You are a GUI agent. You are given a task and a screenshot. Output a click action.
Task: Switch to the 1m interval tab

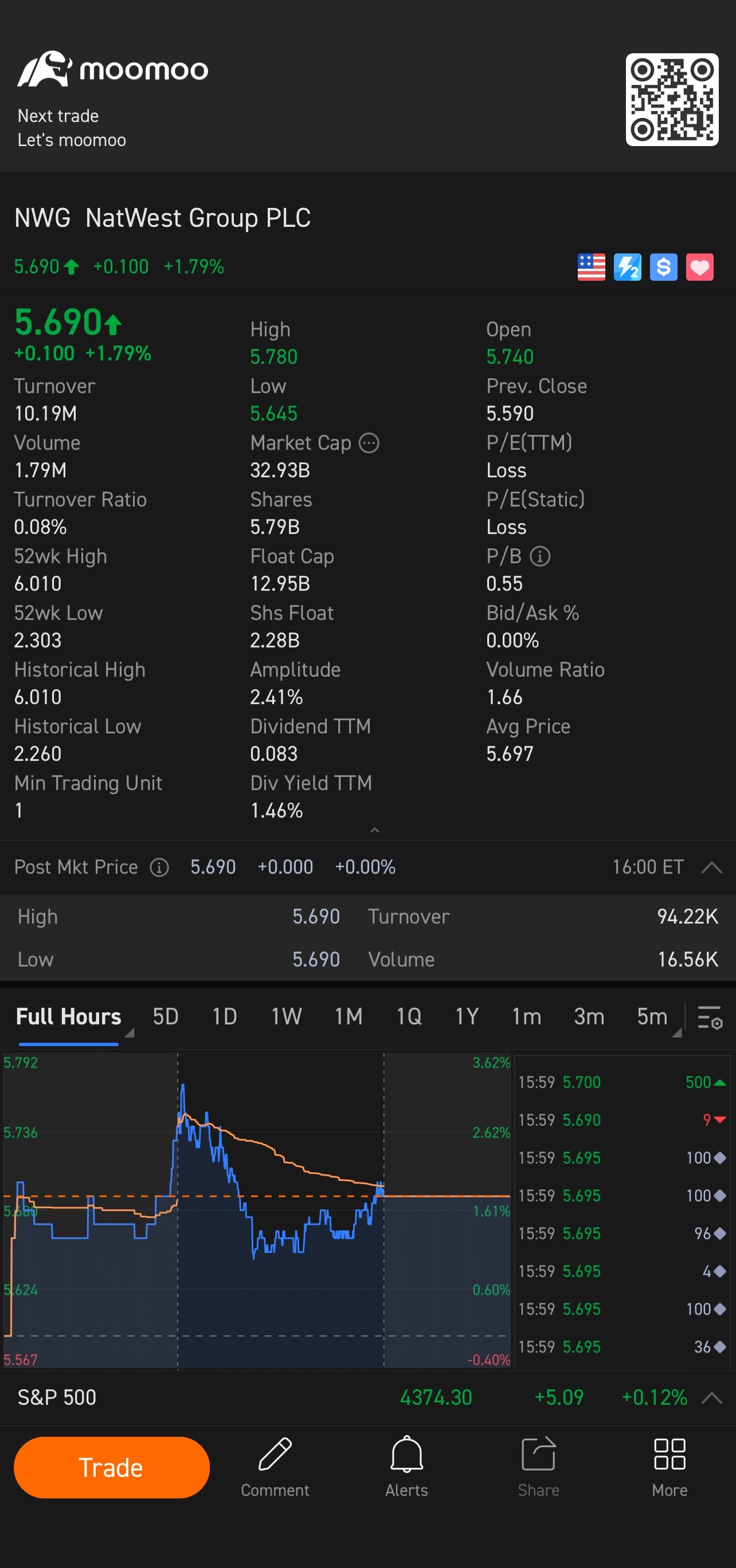point(526,1016)
